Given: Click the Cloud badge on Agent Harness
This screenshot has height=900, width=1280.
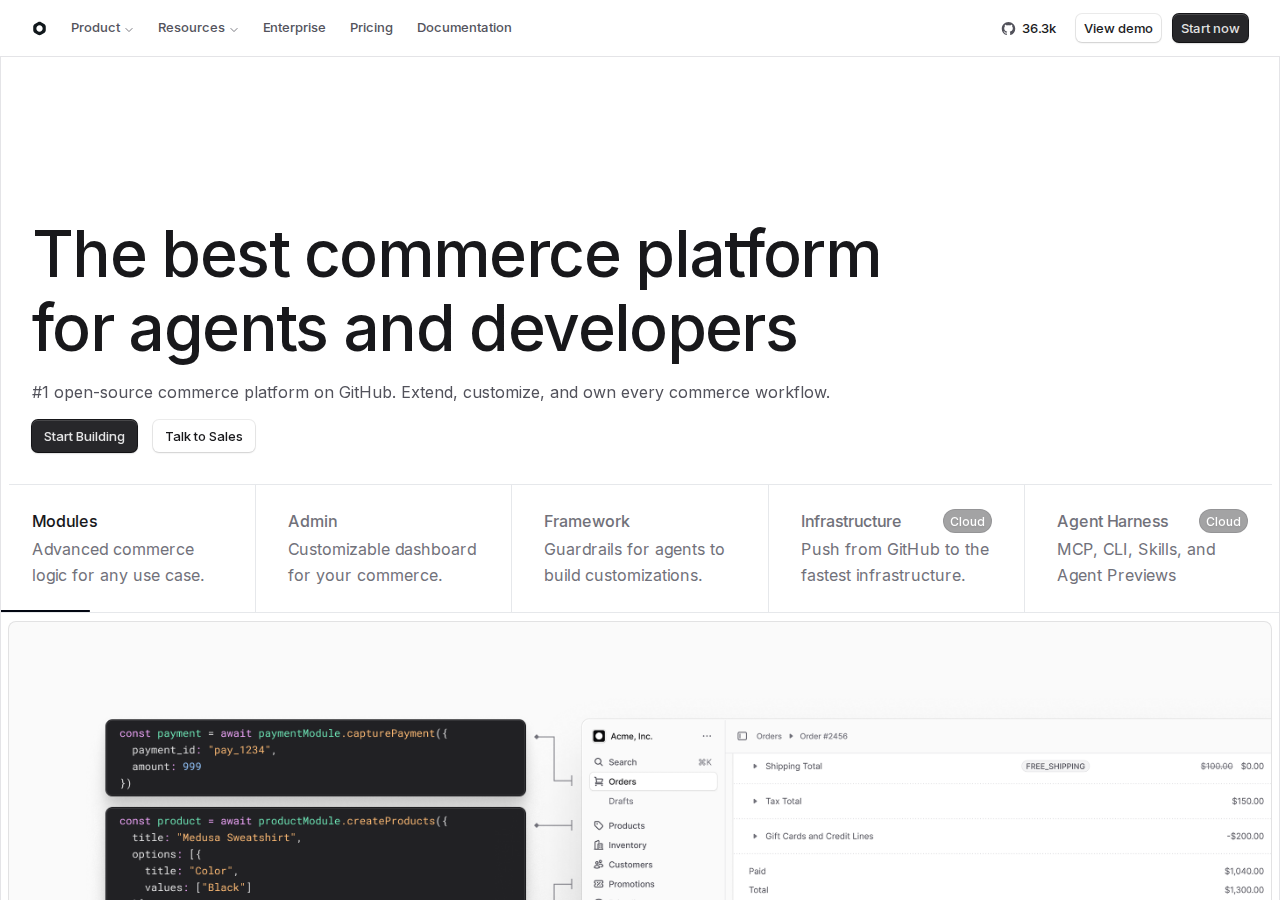Looking at the screenshot, I should click(1223, 521).
